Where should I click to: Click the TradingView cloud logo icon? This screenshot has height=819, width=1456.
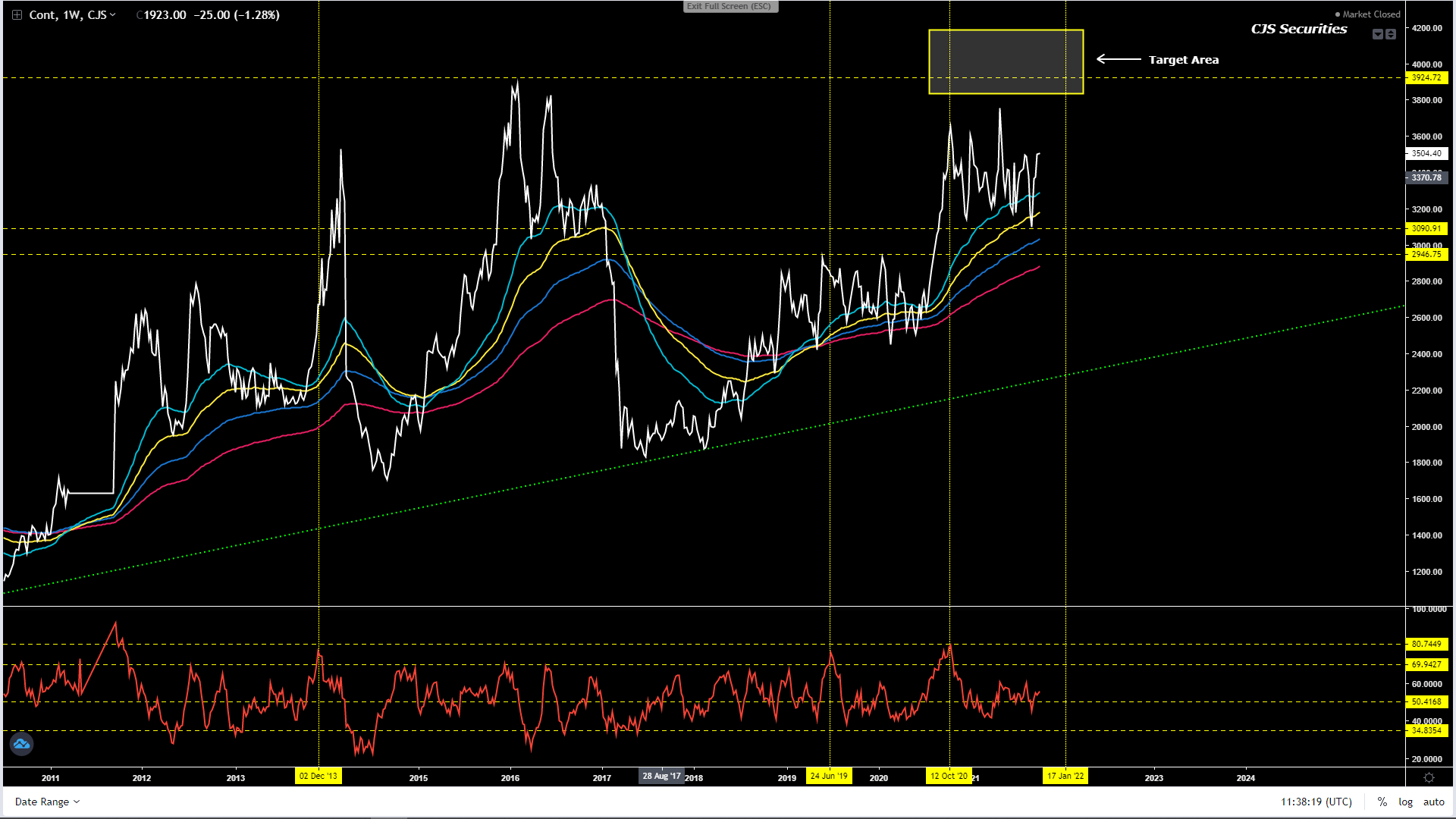21,744
